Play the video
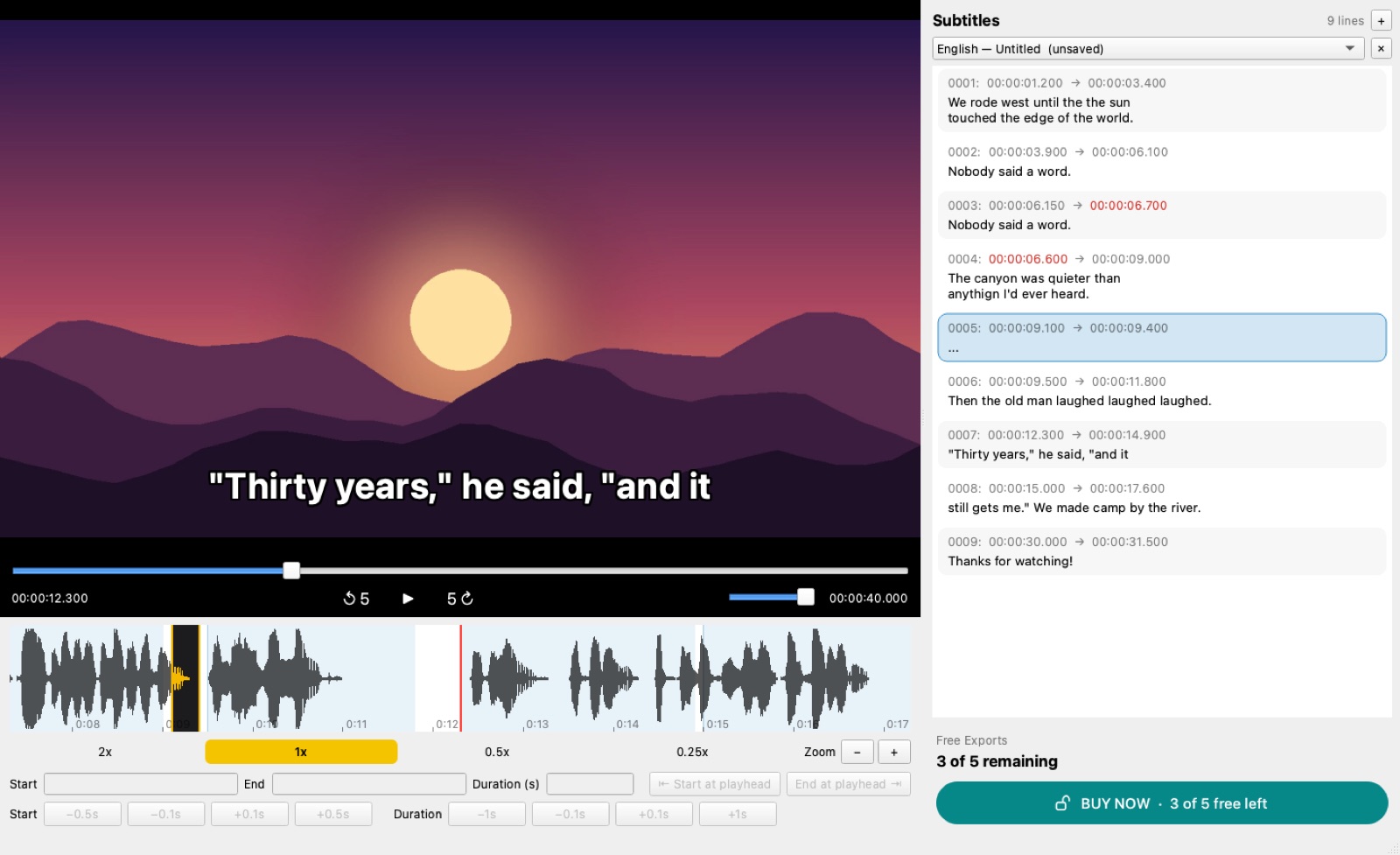The image size is (1400, 855). (408, 599)
